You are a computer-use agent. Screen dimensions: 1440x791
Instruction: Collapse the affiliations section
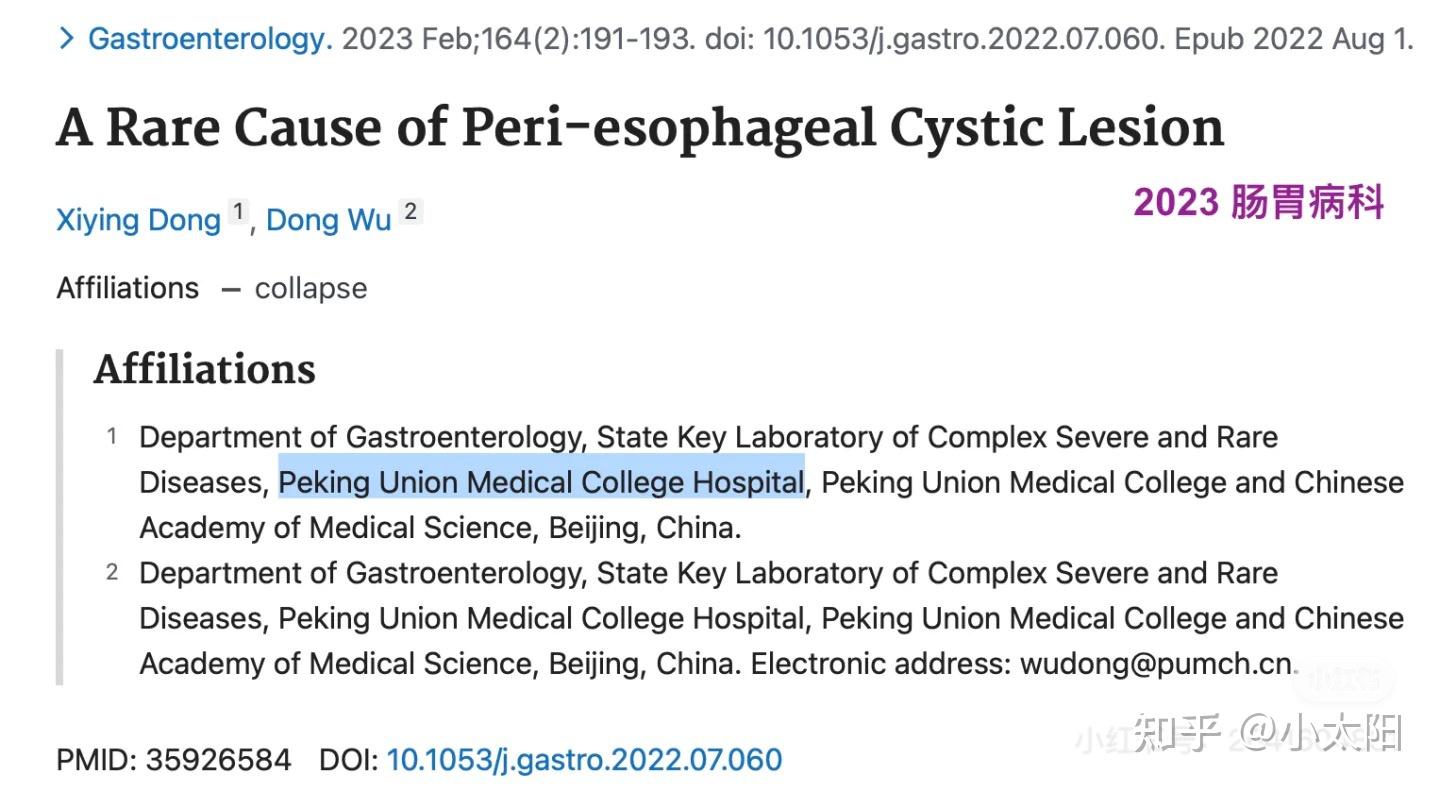coord(310,289)
